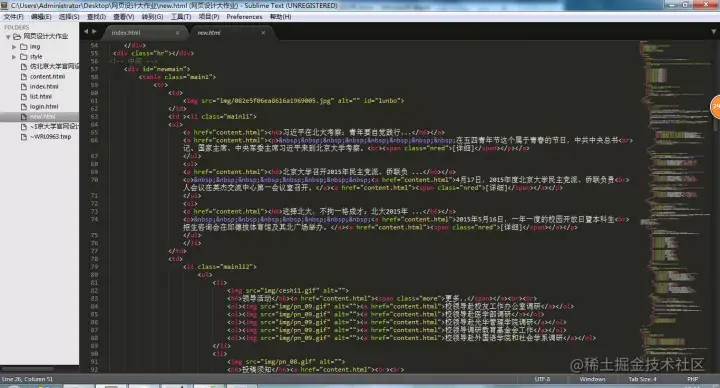Click the FOLDERS heading in the sidebar

[17, 28]
